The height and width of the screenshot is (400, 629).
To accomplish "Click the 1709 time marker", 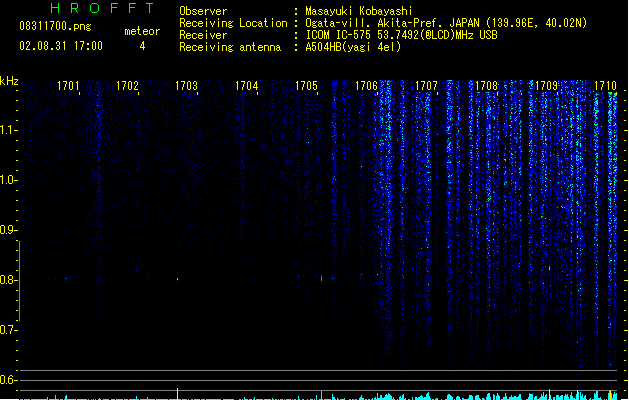I will [x=546, y=86].
